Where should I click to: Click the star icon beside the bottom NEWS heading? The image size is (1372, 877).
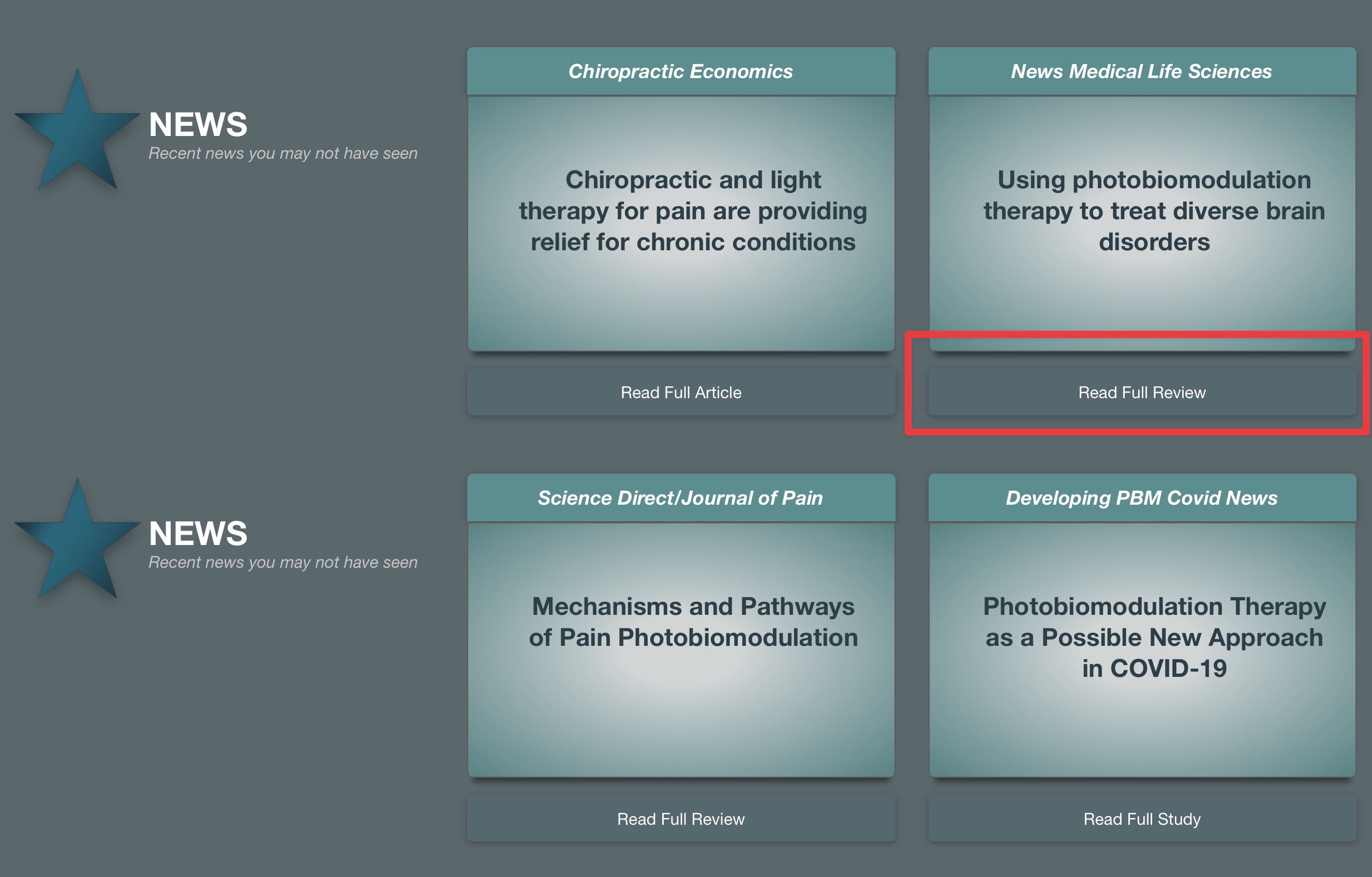[x=78, y=544]
